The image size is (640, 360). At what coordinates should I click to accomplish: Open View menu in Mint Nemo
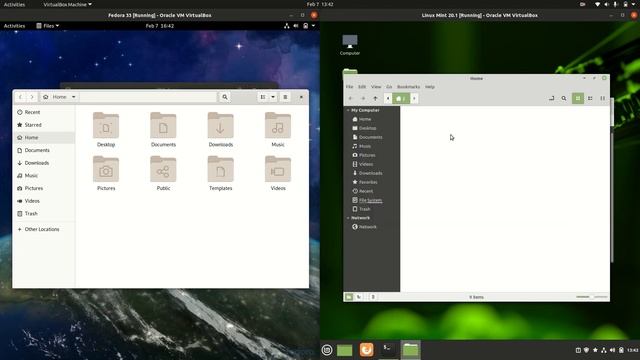click(376, 87)
